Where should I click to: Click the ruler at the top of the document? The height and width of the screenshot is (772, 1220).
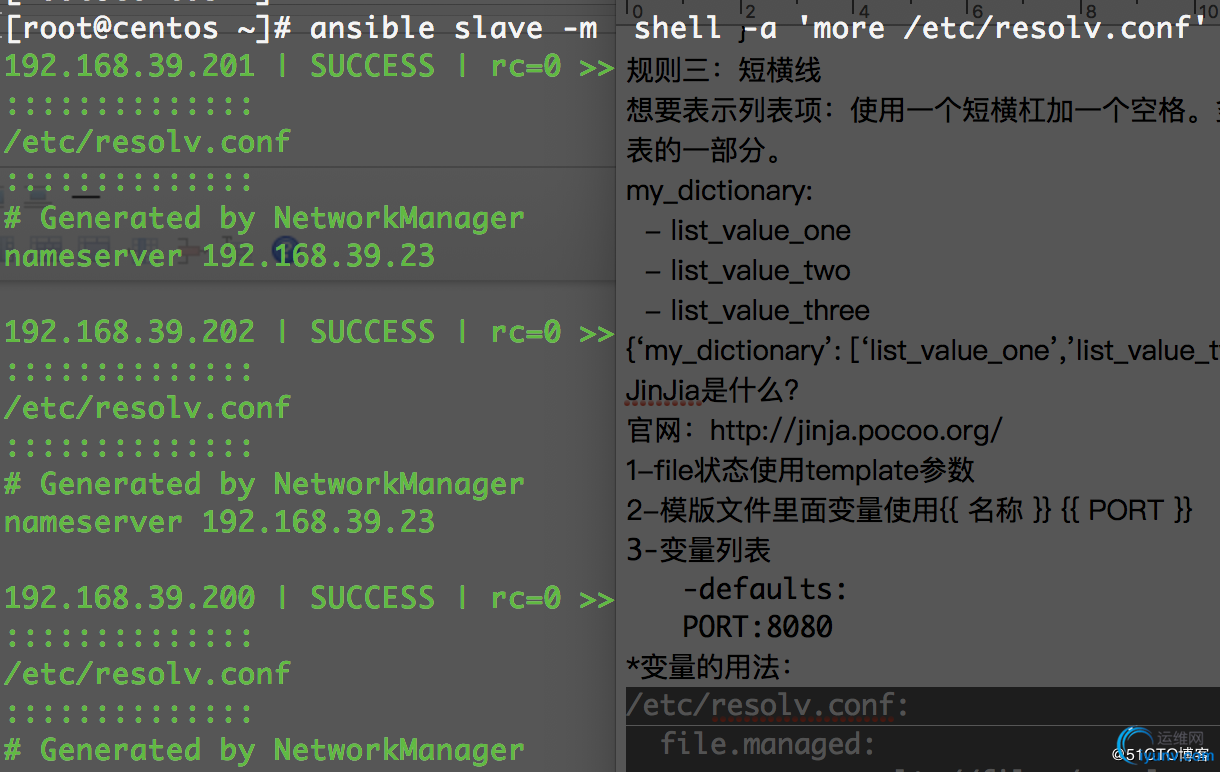point(918,7)
